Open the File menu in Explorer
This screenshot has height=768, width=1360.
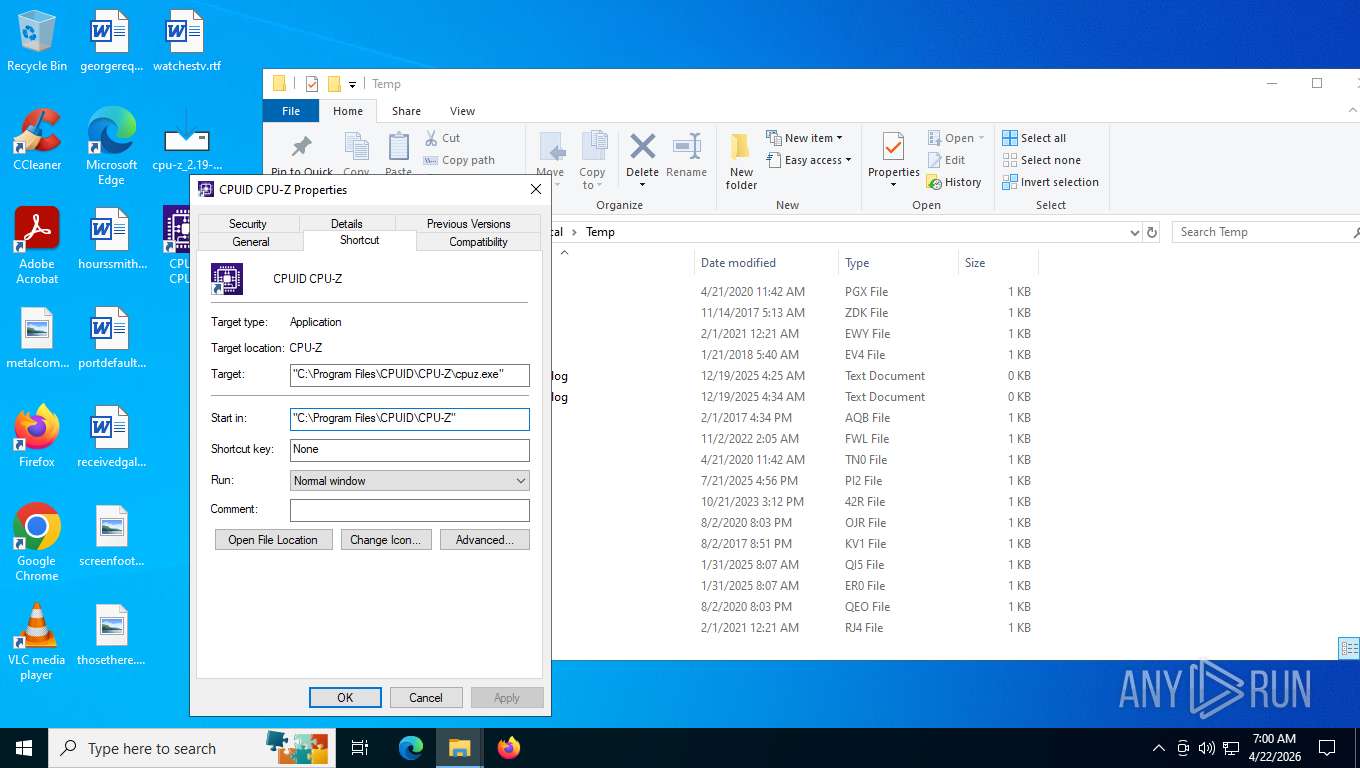click(x=291, y=111)
